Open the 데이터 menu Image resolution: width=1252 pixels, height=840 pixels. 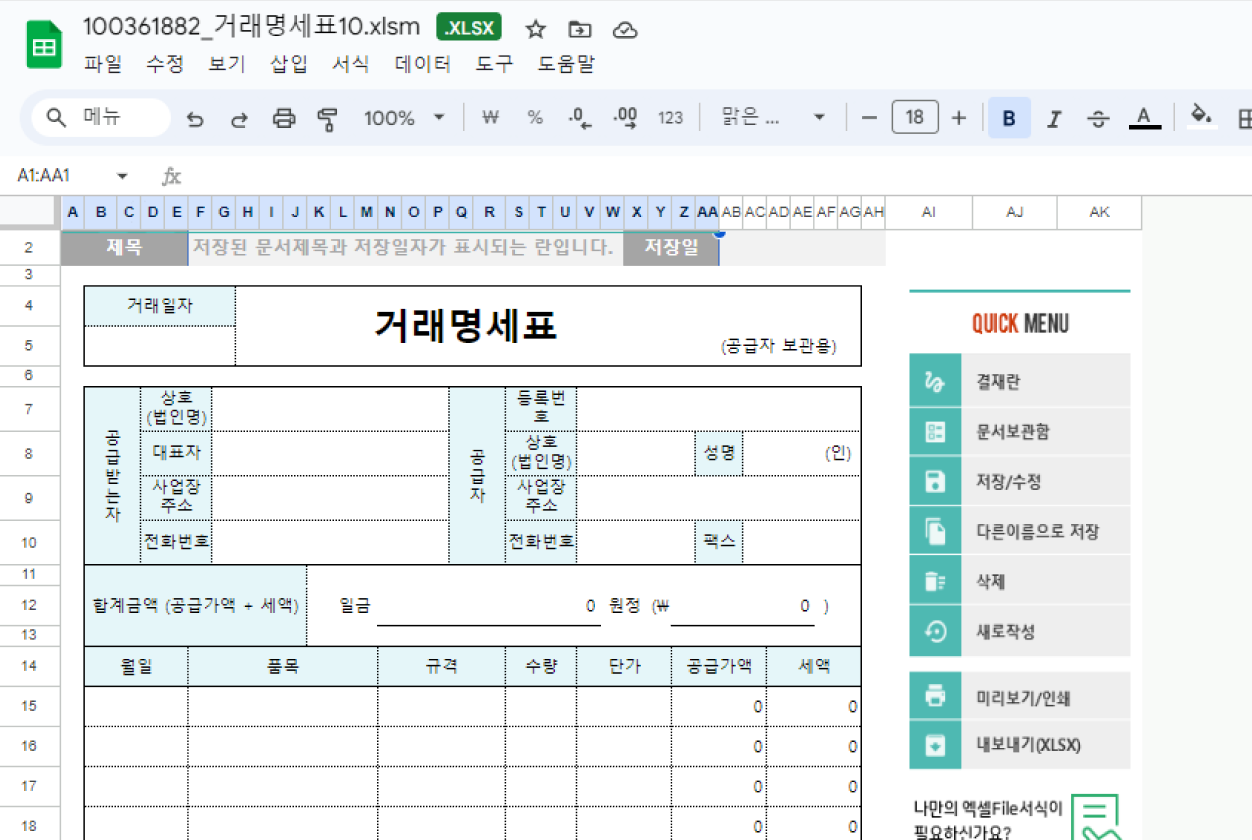[424, 65]
